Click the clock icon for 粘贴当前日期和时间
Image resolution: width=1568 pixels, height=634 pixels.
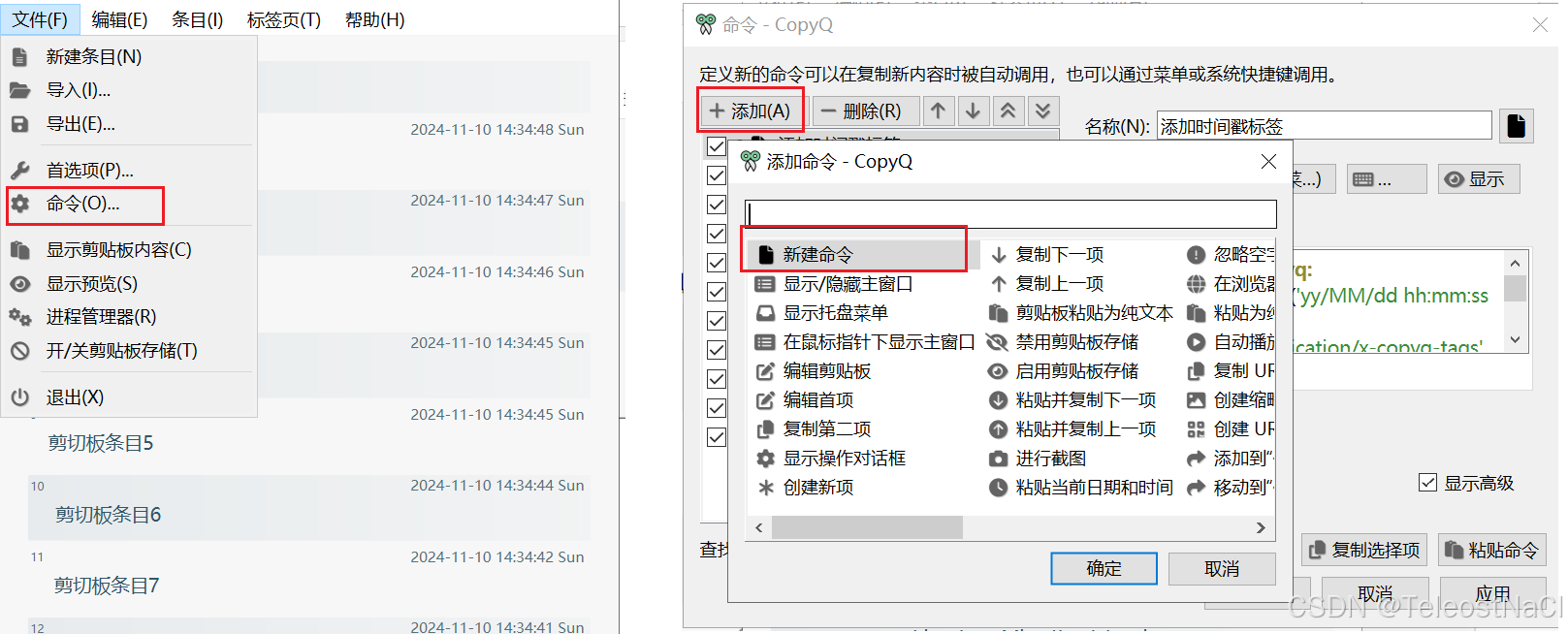(x=998, y=488)
